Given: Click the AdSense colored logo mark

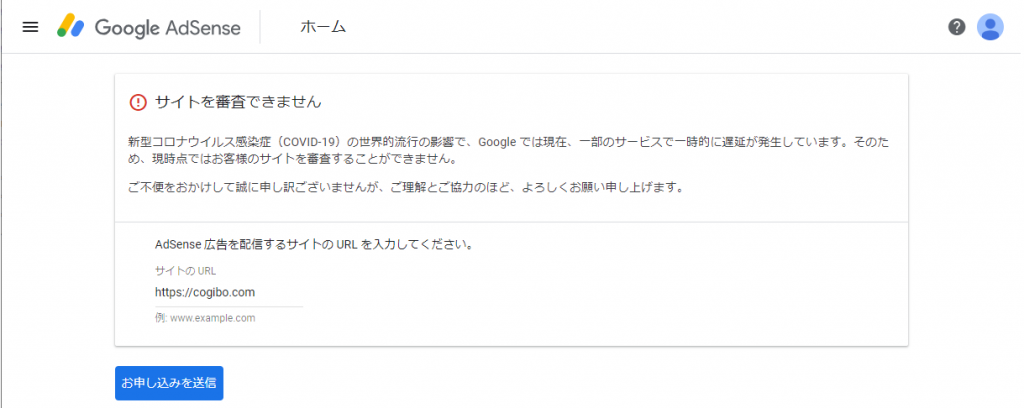Looking at the screenshot, I should coord(71,27).
